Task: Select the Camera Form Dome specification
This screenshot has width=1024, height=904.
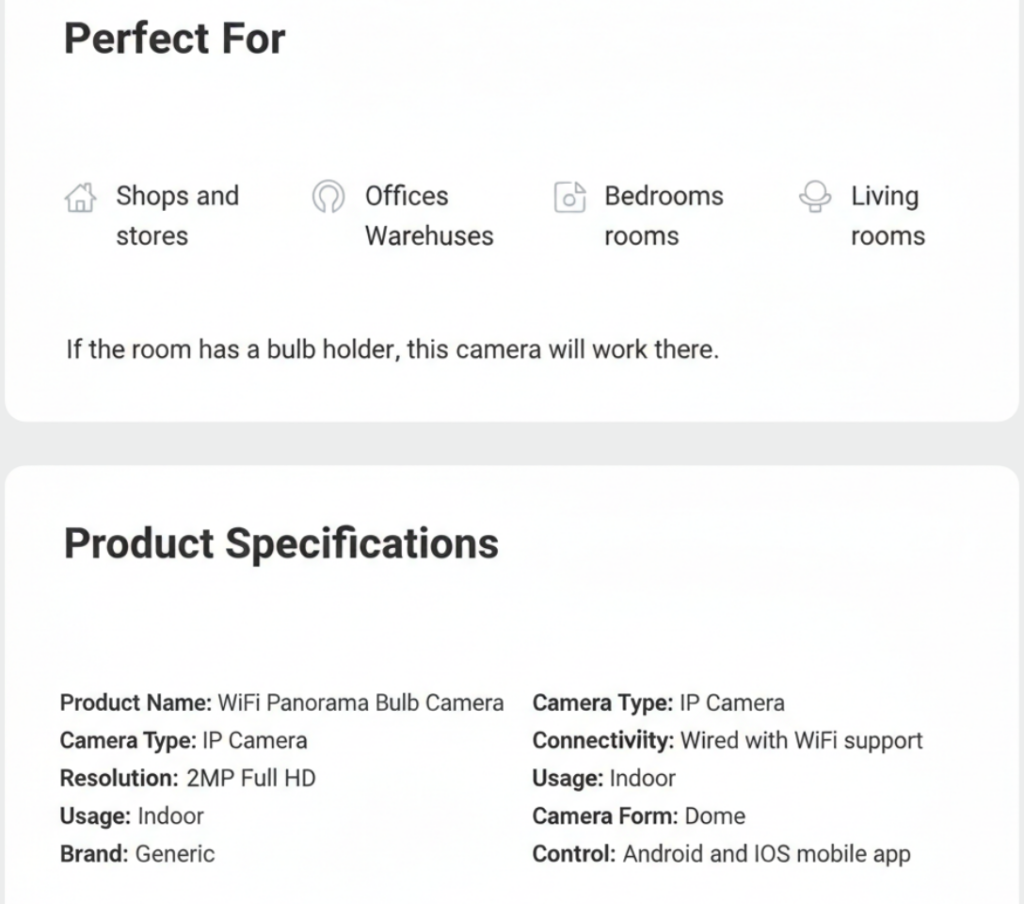Action: (x=638, y=816)
